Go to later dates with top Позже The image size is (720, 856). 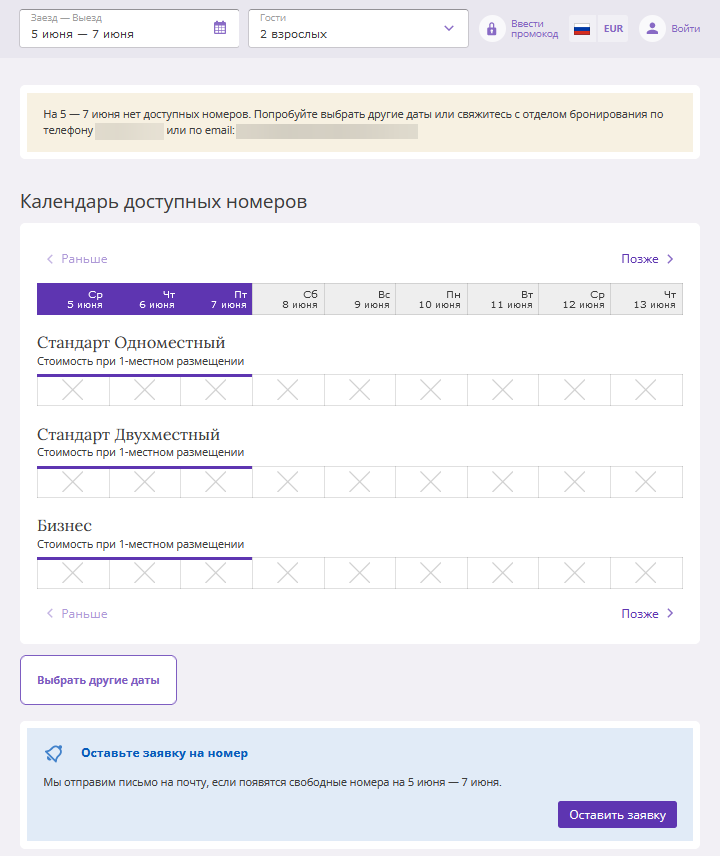coord(640,259)
